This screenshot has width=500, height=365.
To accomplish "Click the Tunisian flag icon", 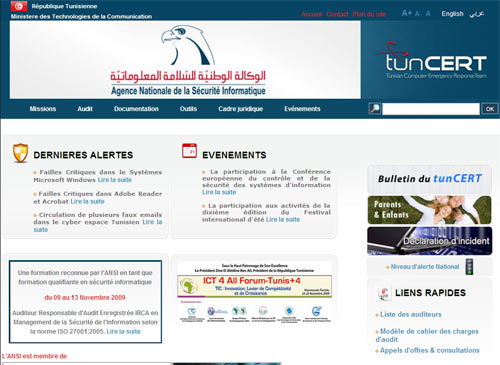I will coord(19,6).
